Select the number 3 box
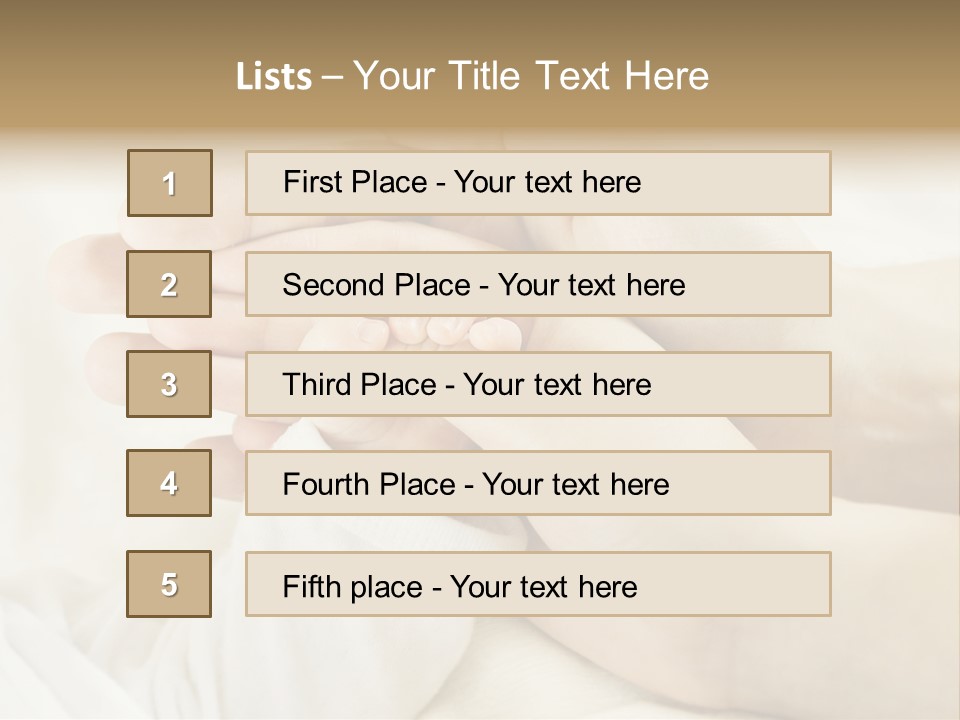Image resolution: width=960 pixels, height=720 pixels. point(169,384)
